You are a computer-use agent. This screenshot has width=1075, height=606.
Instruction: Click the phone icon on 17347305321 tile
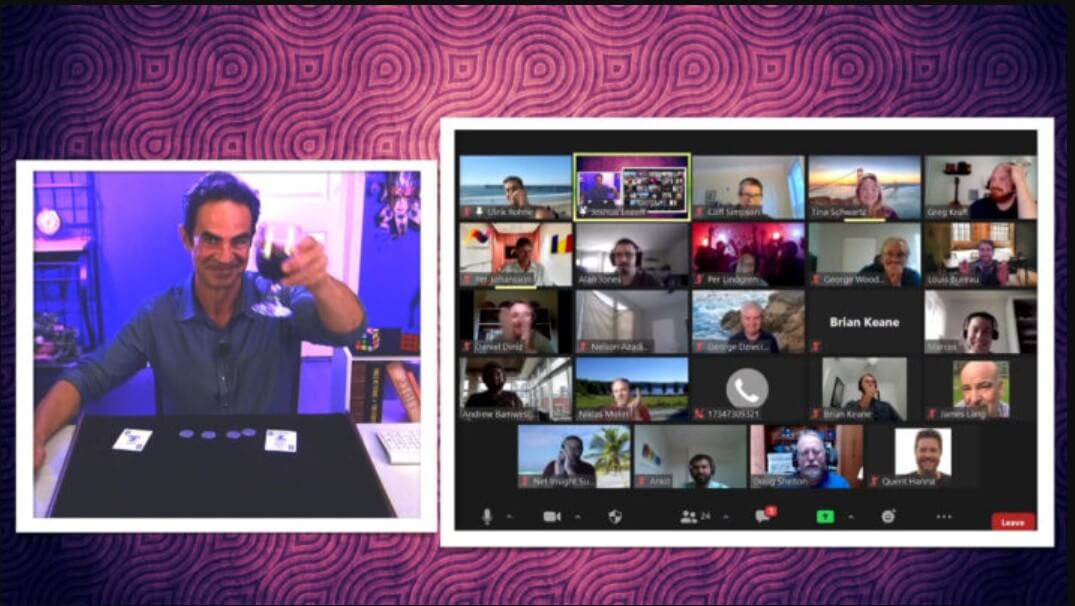tap(747, 388)
